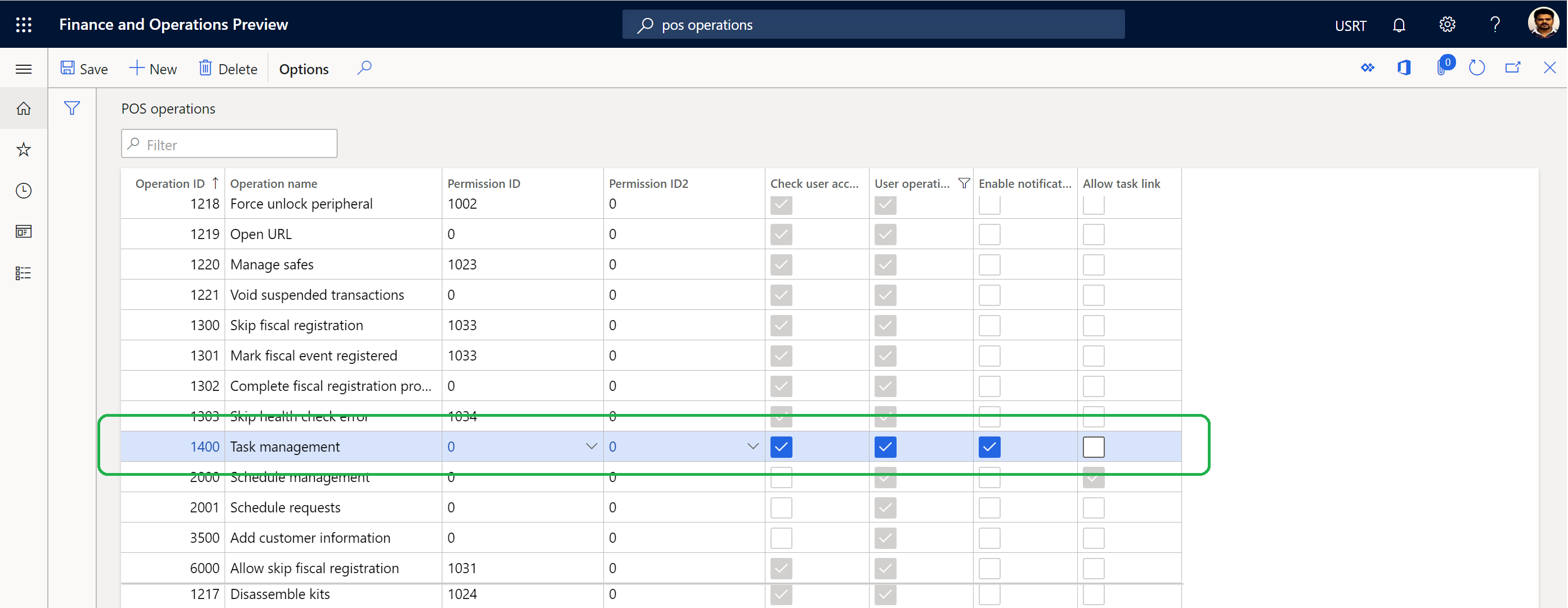Click the filter icon next to POS operations
This screenshot has height=608, width=1568.
tap(72, 107)
